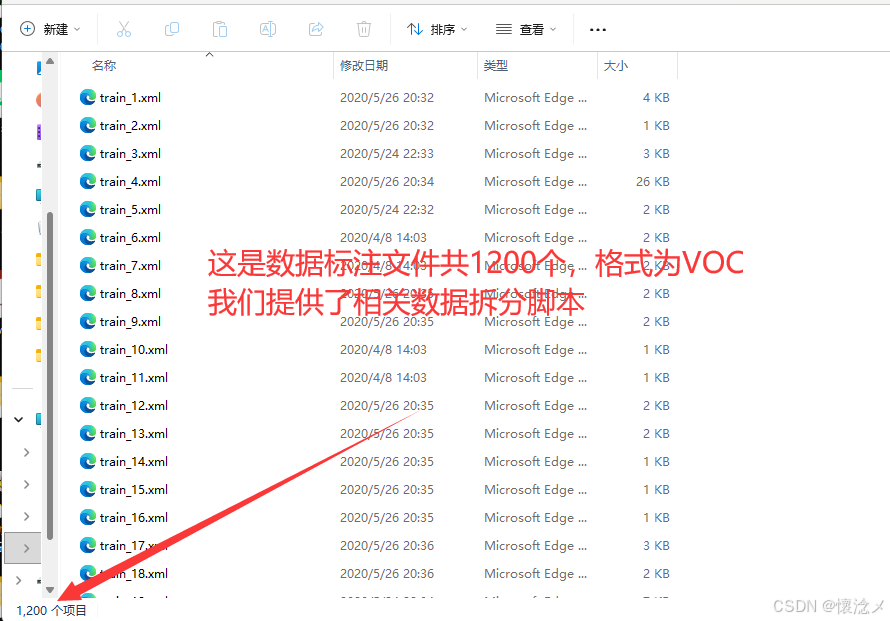The width and height of the screenshot is (890, 621).
Task: Click date 2020/5/24 22:32 of train_5.xml
Action: (x=387, y=209)
